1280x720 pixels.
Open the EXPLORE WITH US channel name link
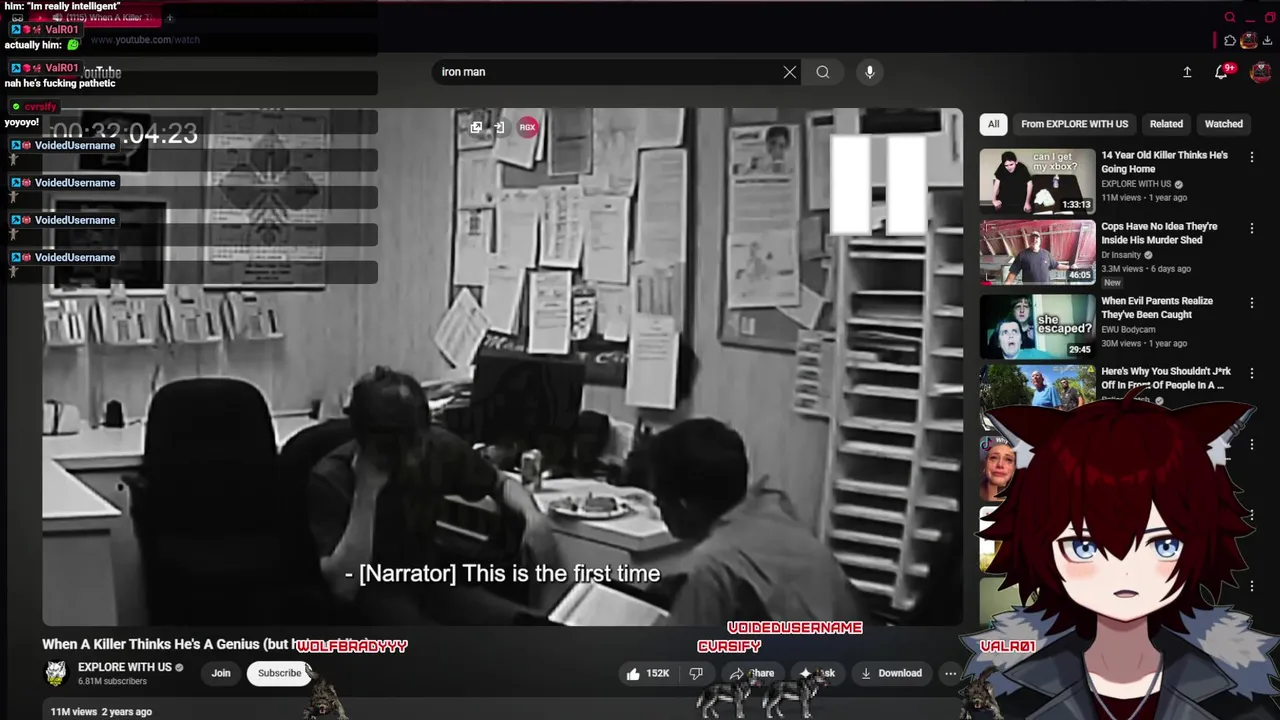[x=125, y=667]
